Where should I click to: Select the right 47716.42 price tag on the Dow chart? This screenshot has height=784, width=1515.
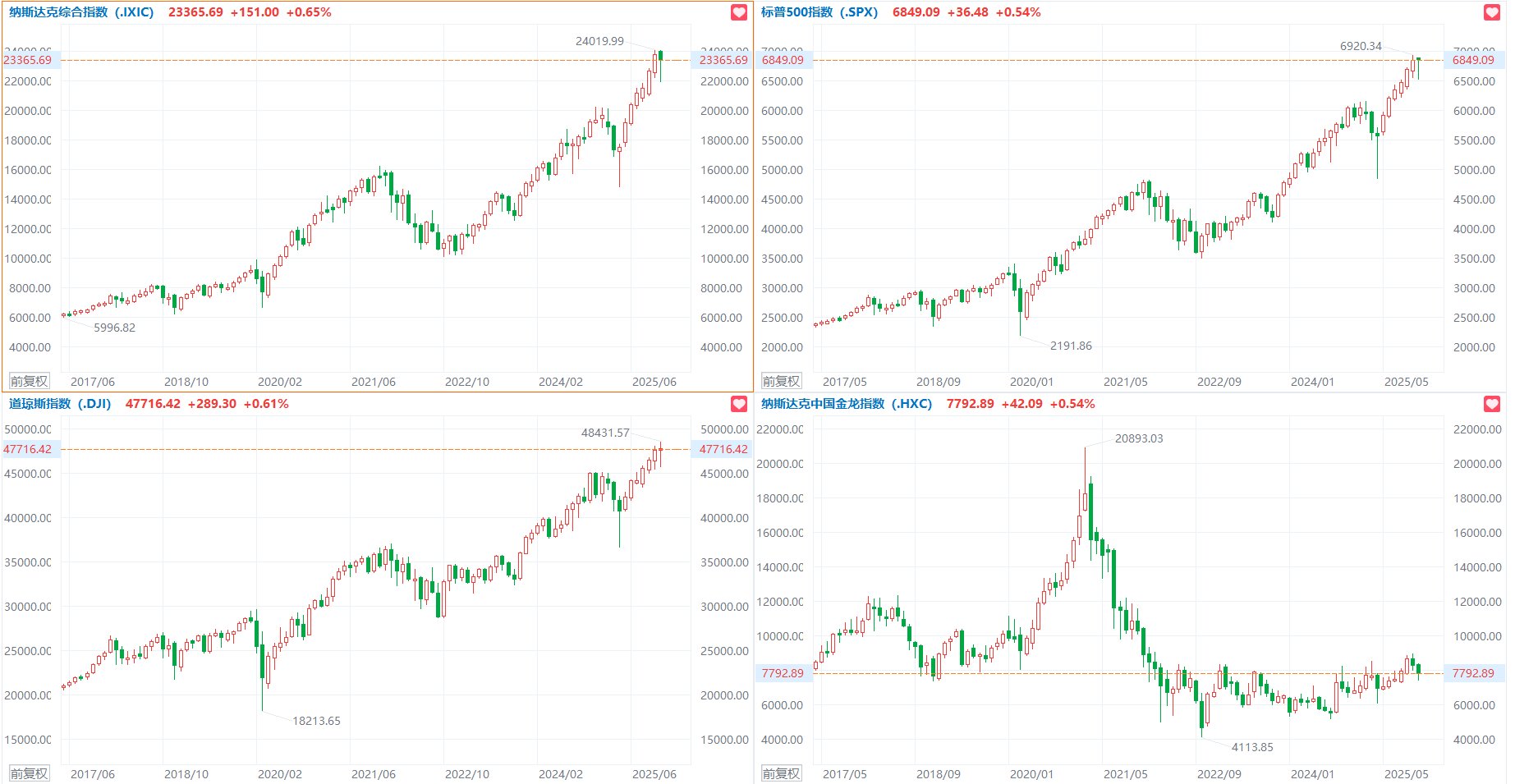[x=723, y=449]
